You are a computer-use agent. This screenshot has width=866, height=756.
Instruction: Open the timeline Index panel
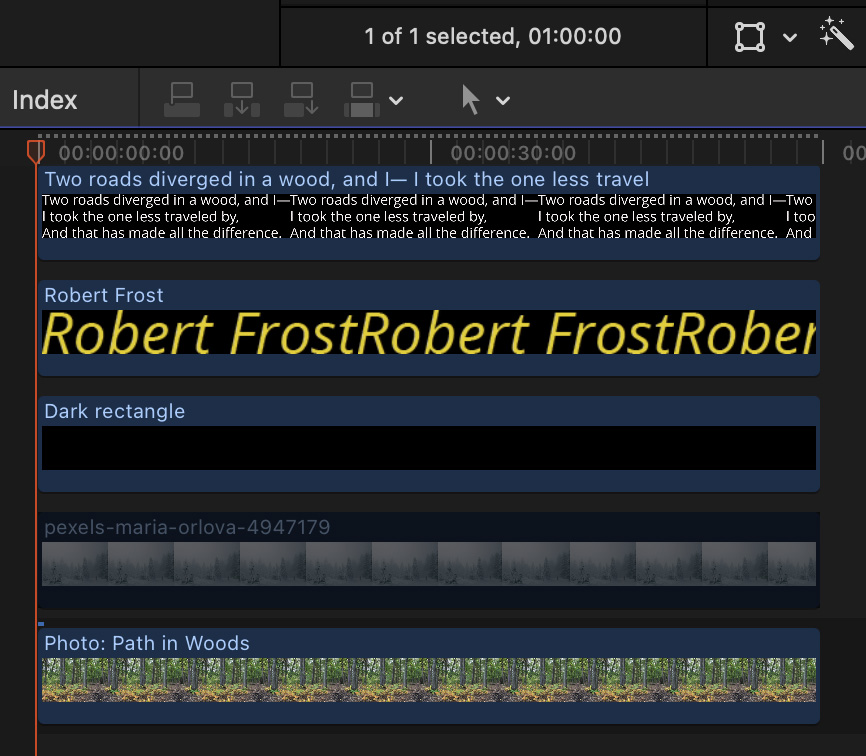[45, 100]
